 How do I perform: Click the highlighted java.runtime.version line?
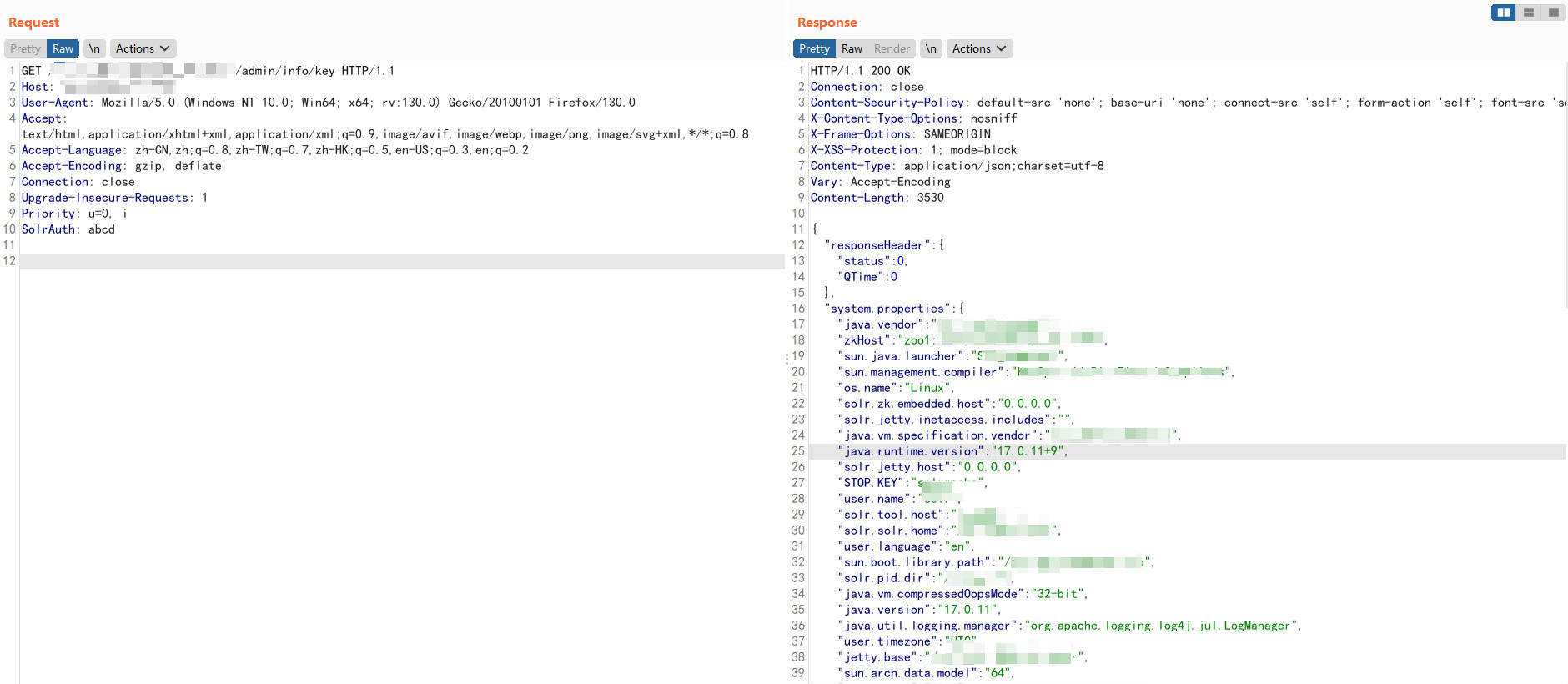point(951,451)
